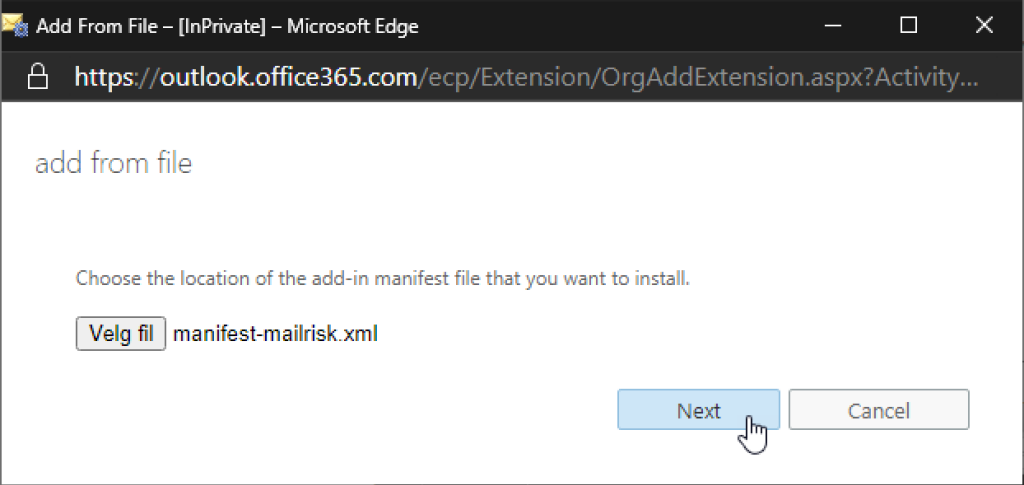Click the "add from file" heading
This screenshot has height=485, width=1024.
click(x=113, y=163)
